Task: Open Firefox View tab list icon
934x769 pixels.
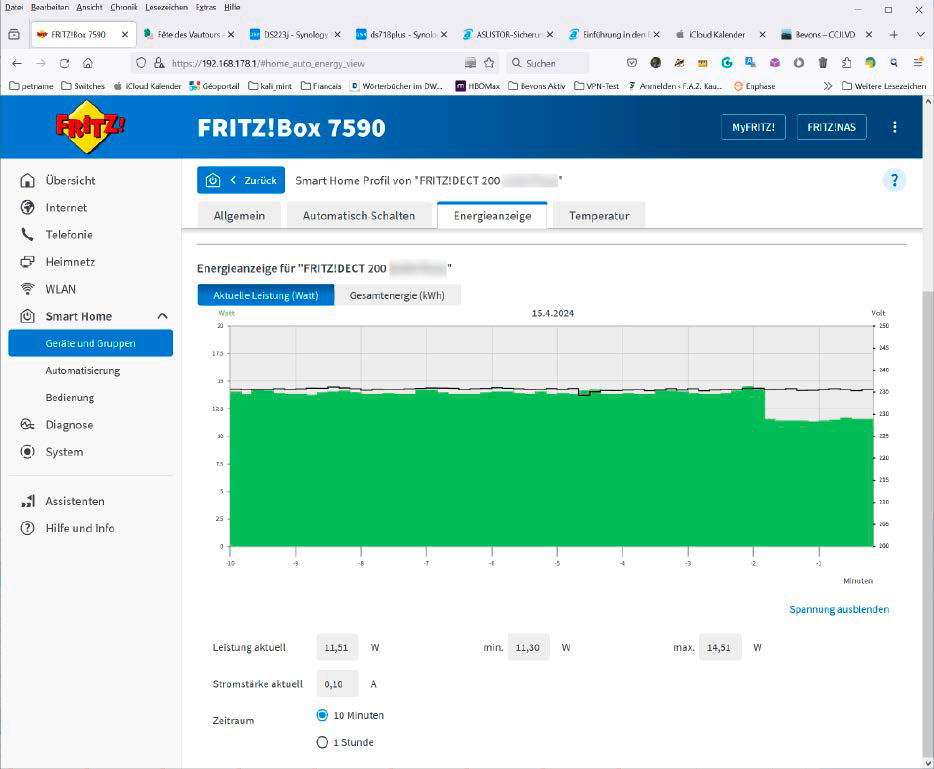Action: 14,35
